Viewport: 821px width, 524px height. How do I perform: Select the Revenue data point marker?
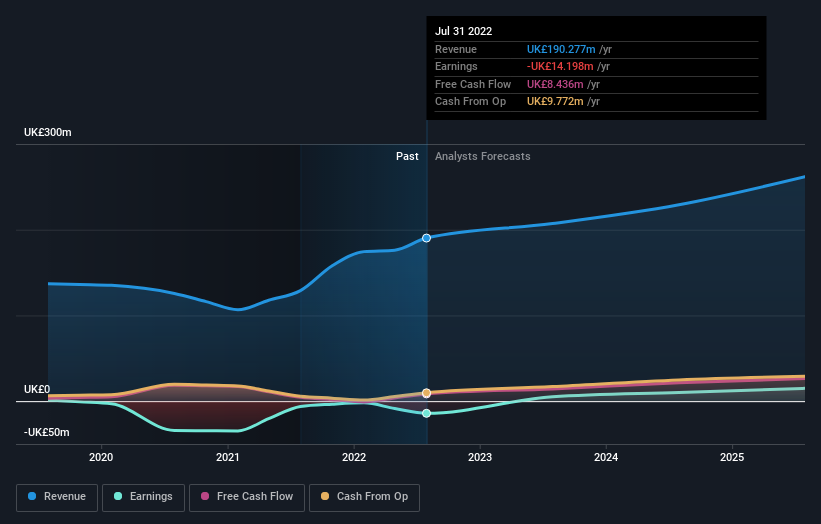point(426,238)
